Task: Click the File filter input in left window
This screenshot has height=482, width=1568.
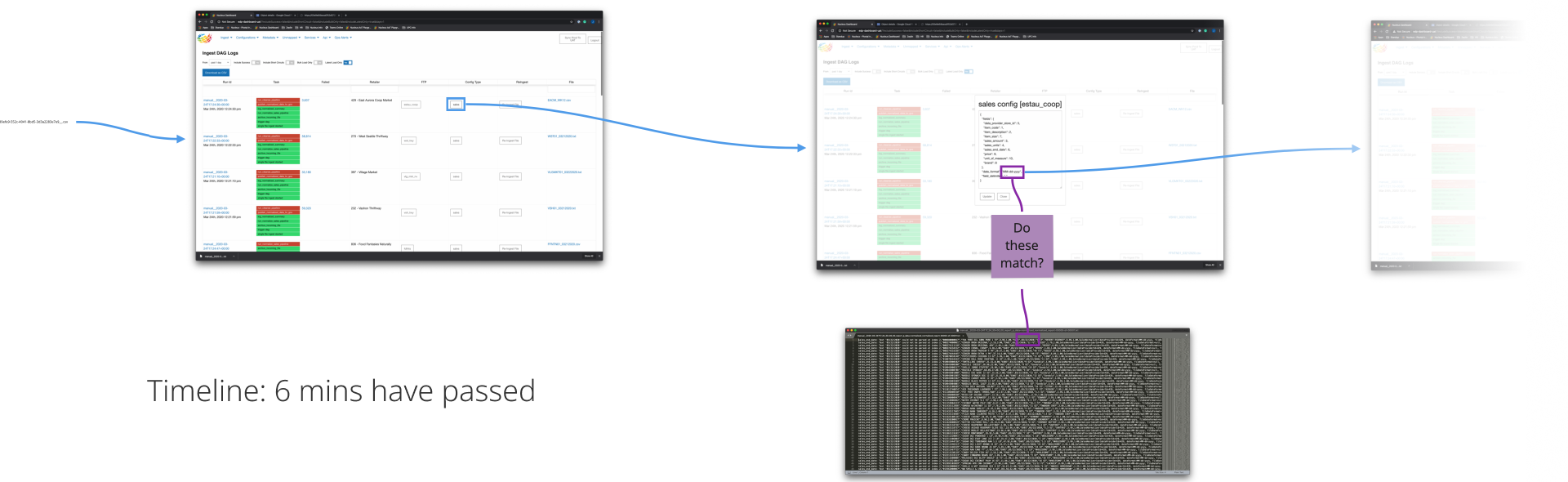Action: [572, 89]
